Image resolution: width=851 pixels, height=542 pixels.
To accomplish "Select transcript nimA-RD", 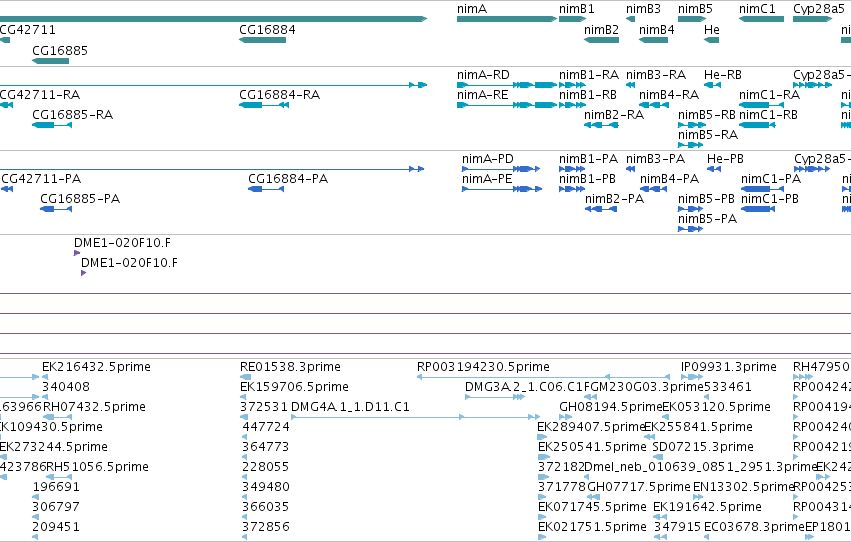I will tap(507, 85).
